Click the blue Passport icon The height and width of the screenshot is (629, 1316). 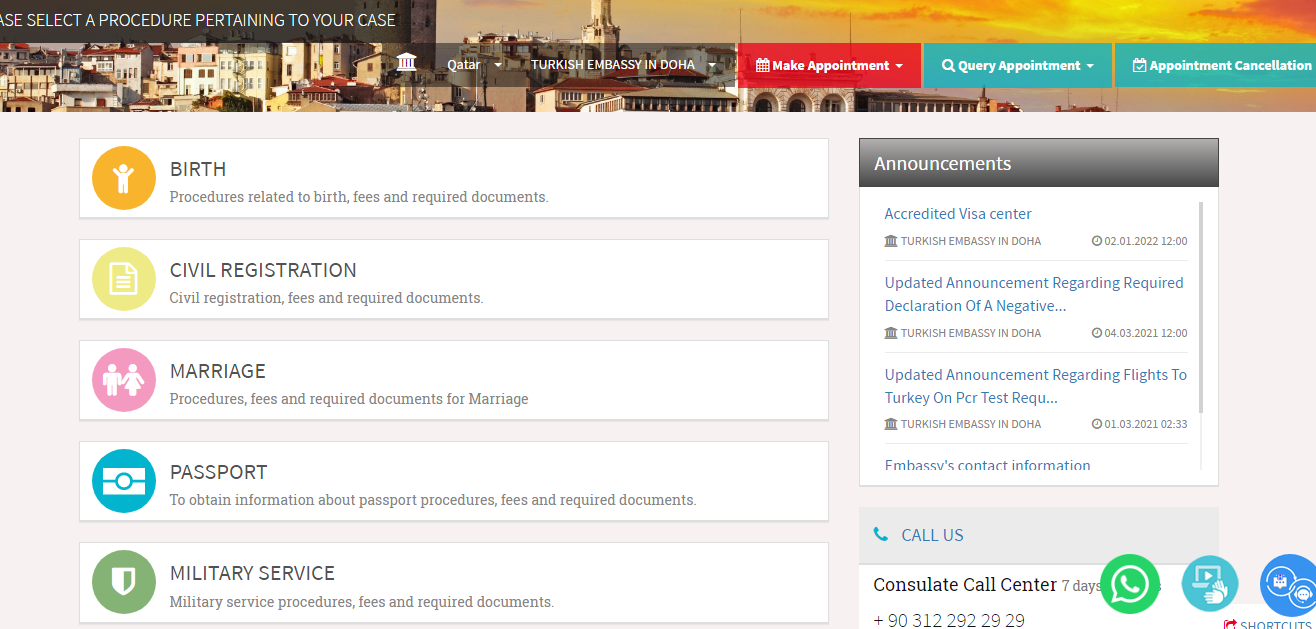[123, 481]
